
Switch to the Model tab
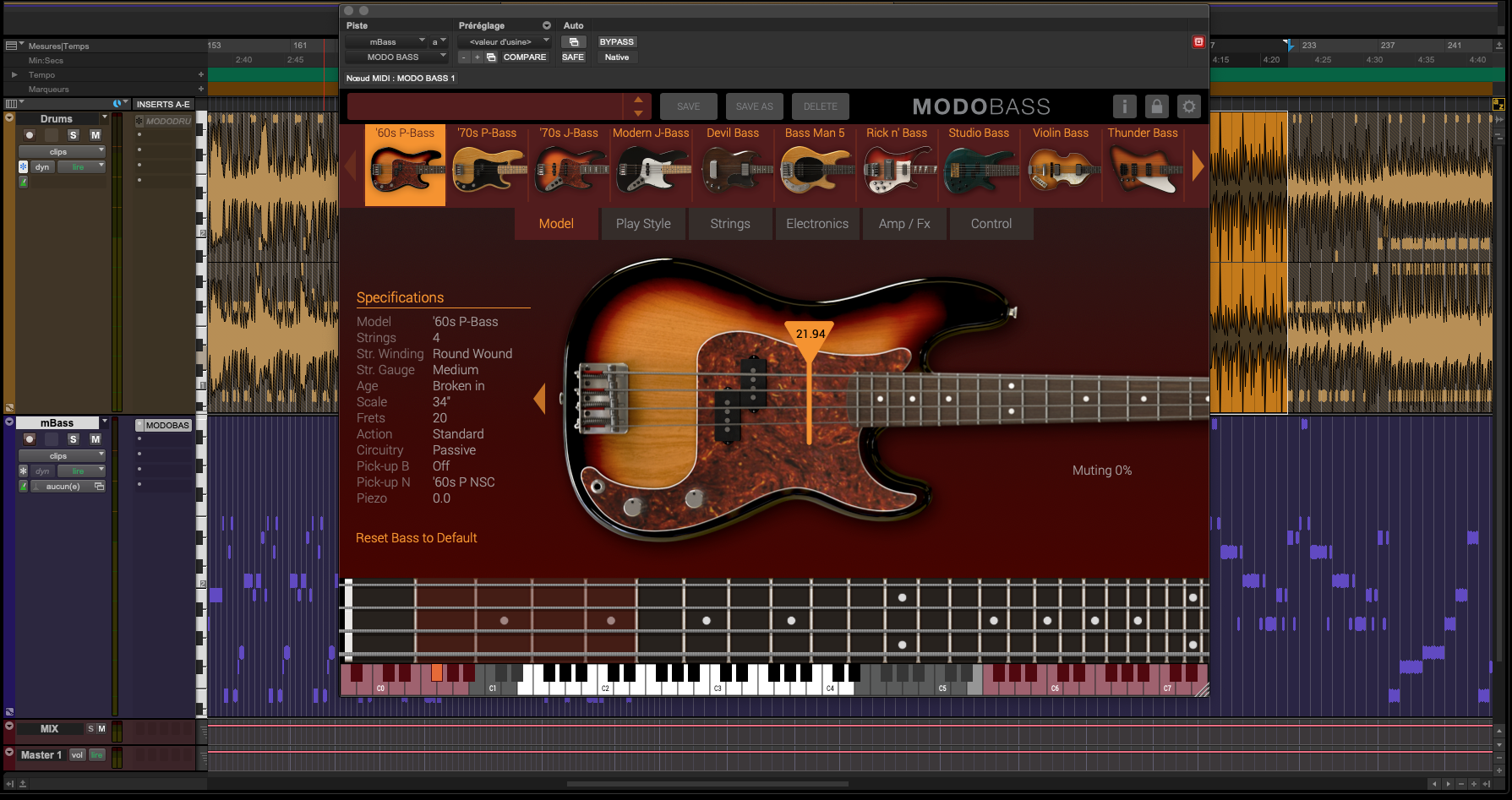556,224
